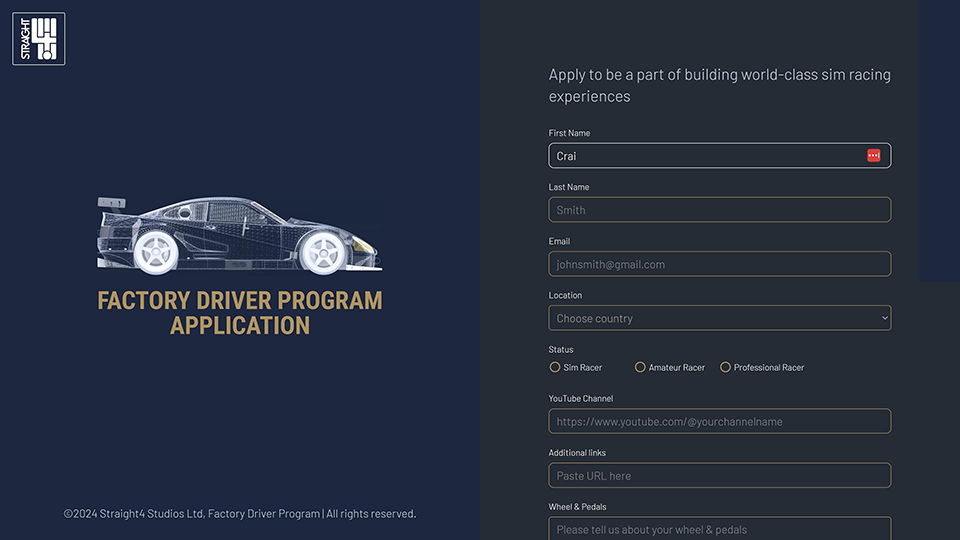The width and height of the screenshot is (960, 540).
Task: Click the Wheel & Pedals label
Action: (x=577, y=506)
